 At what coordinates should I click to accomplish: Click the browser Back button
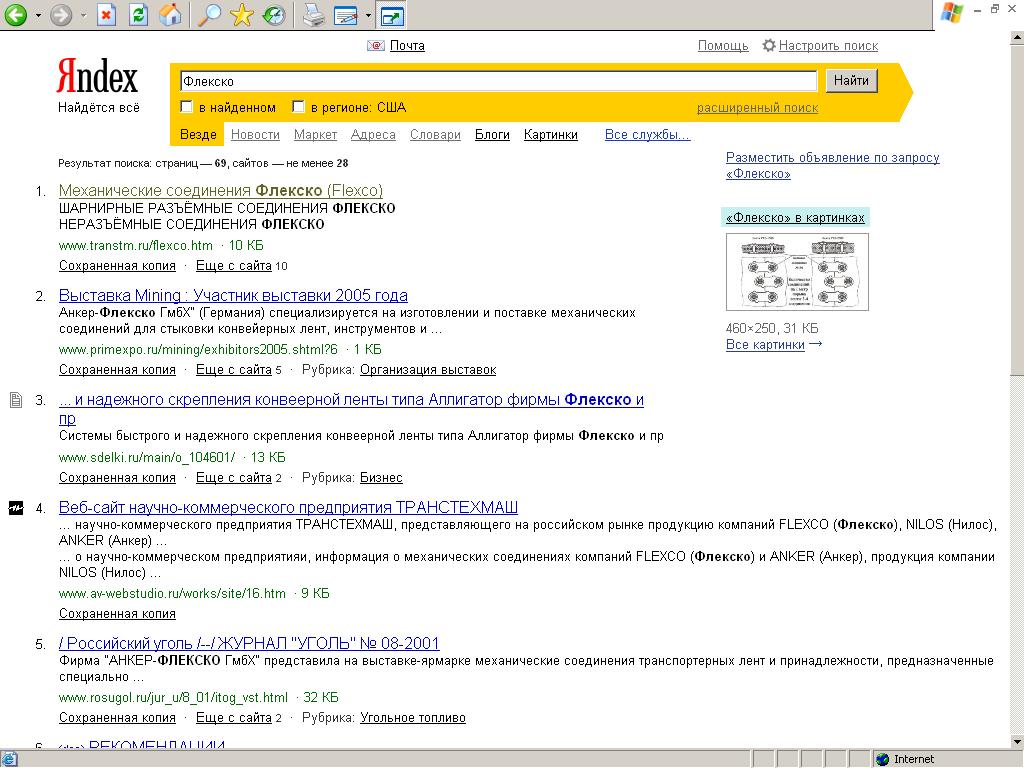click(x=16, y=15)
